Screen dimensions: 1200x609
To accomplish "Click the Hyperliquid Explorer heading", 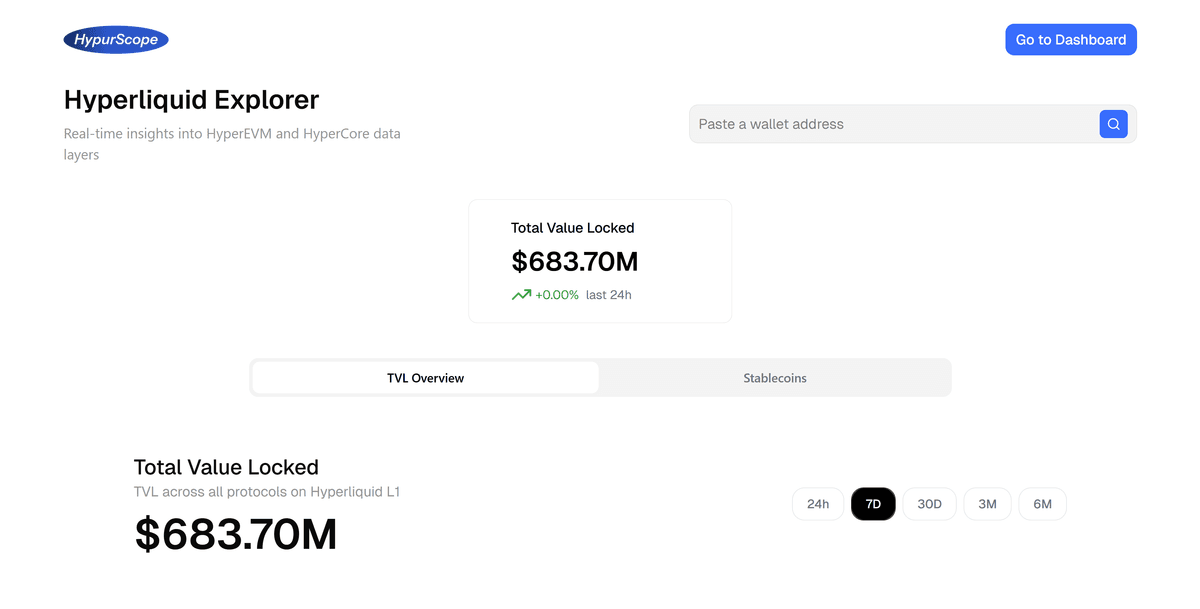I will point(191,100).
